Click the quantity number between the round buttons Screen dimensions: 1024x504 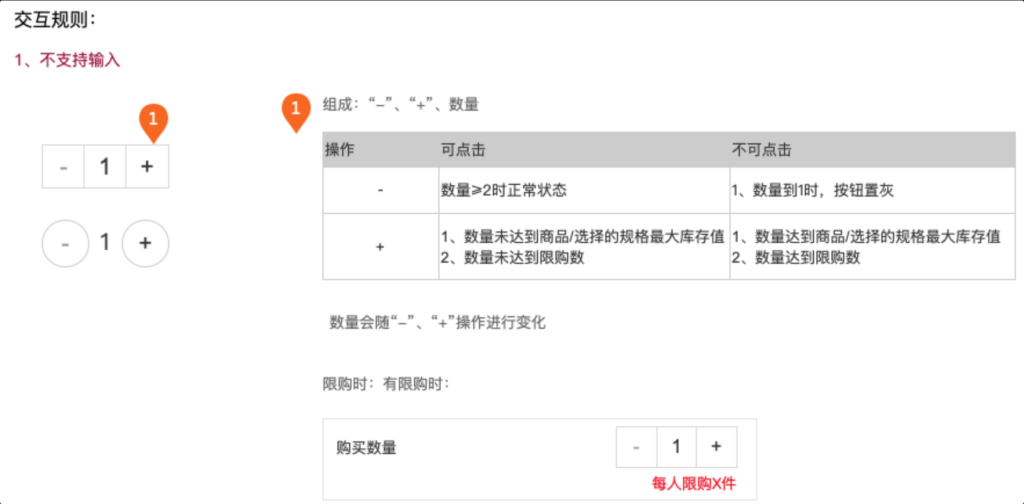105,242
